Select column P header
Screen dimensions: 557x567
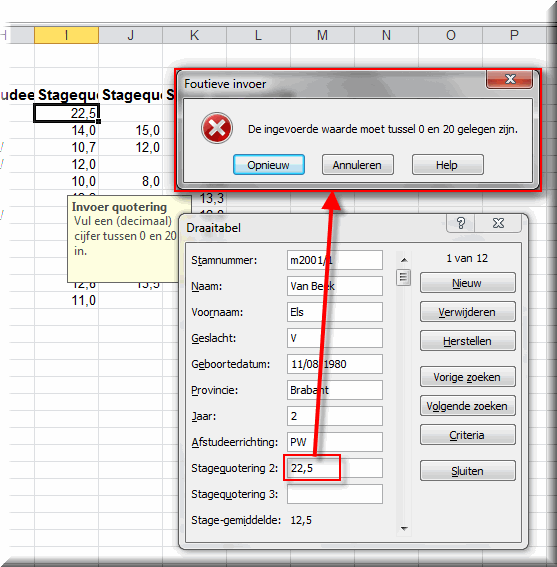coord(514,35)
